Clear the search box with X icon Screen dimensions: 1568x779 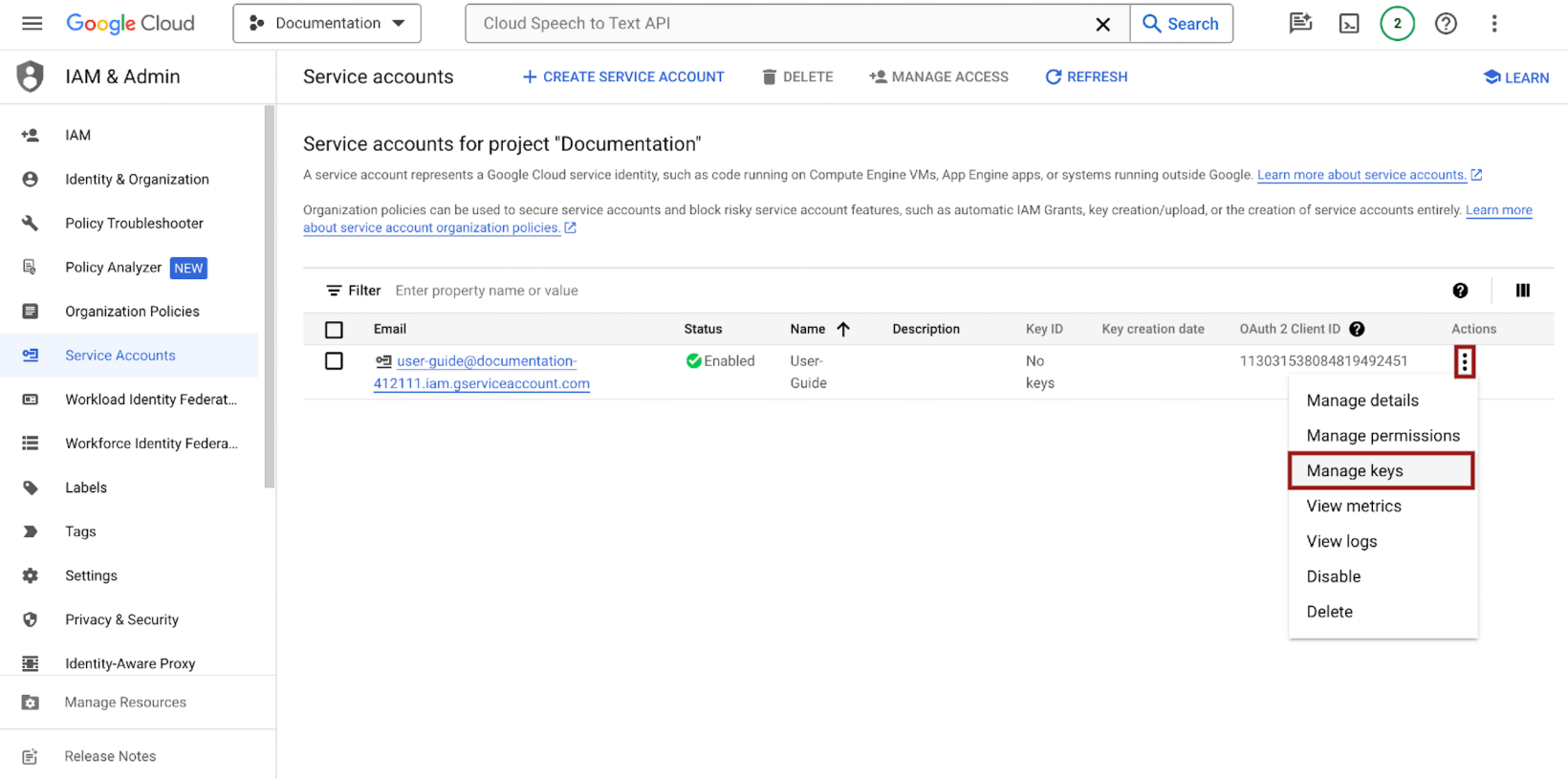[1102, 24]
